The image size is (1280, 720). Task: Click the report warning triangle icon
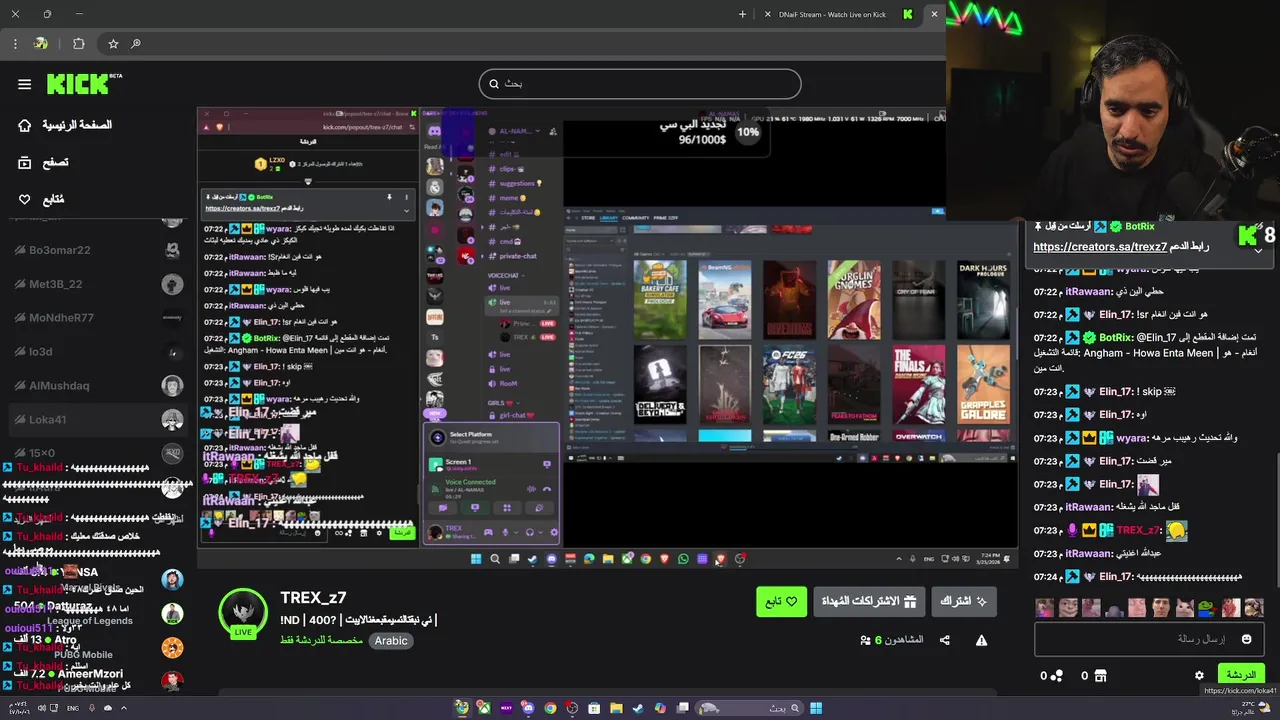tap(981, 640)
